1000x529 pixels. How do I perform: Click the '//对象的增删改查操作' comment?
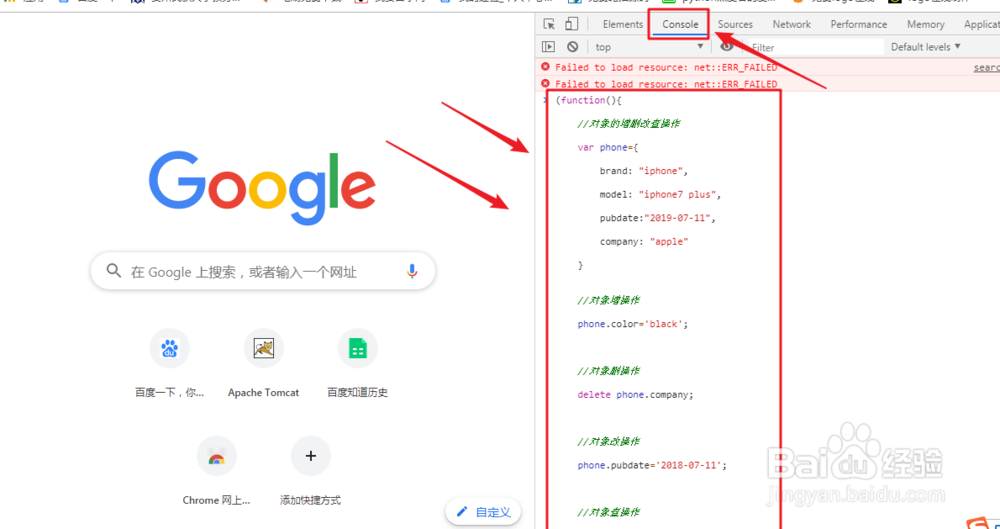pyautogui.click(x=628, y=124)
